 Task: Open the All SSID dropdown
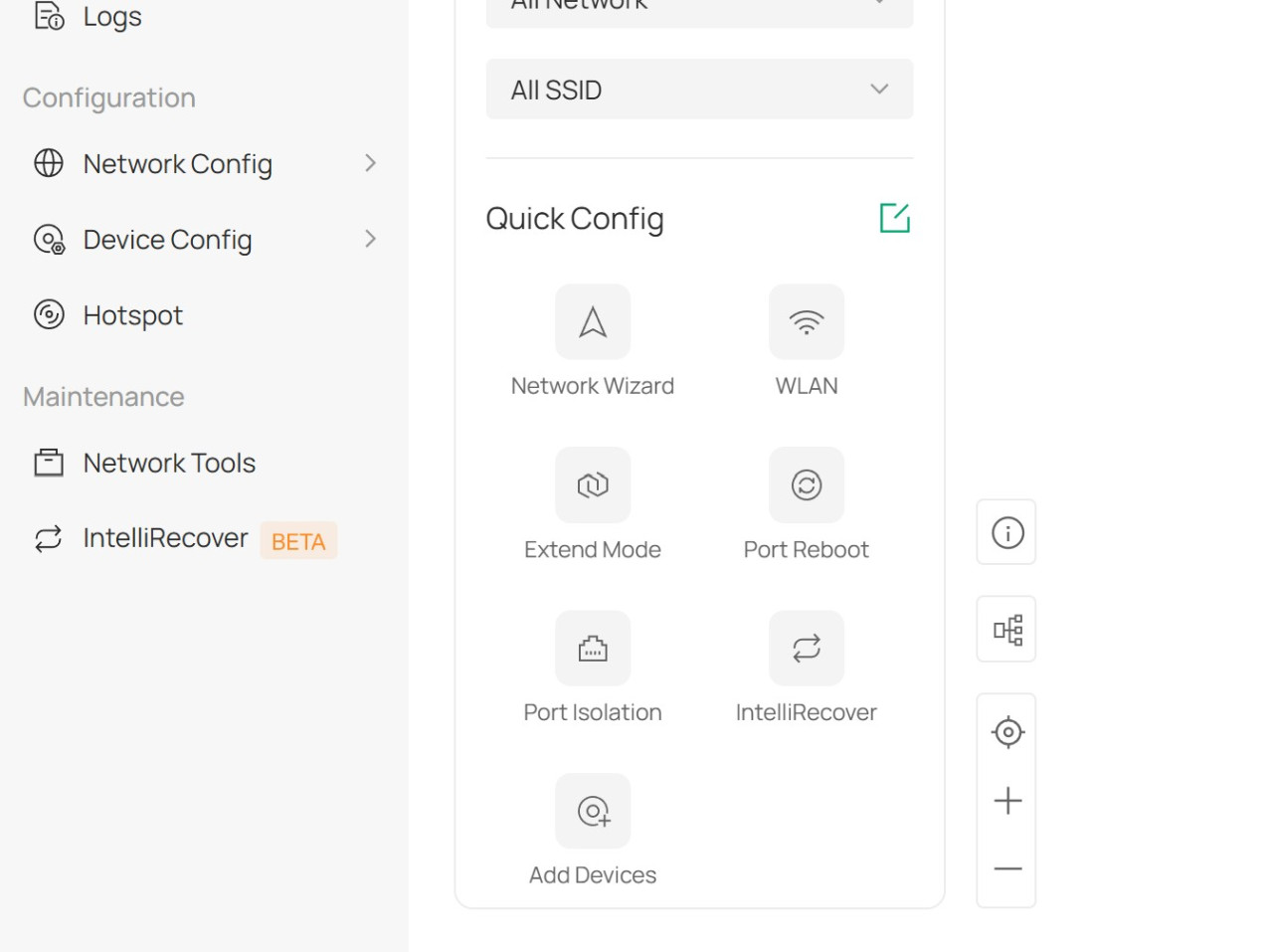point(699,90)
